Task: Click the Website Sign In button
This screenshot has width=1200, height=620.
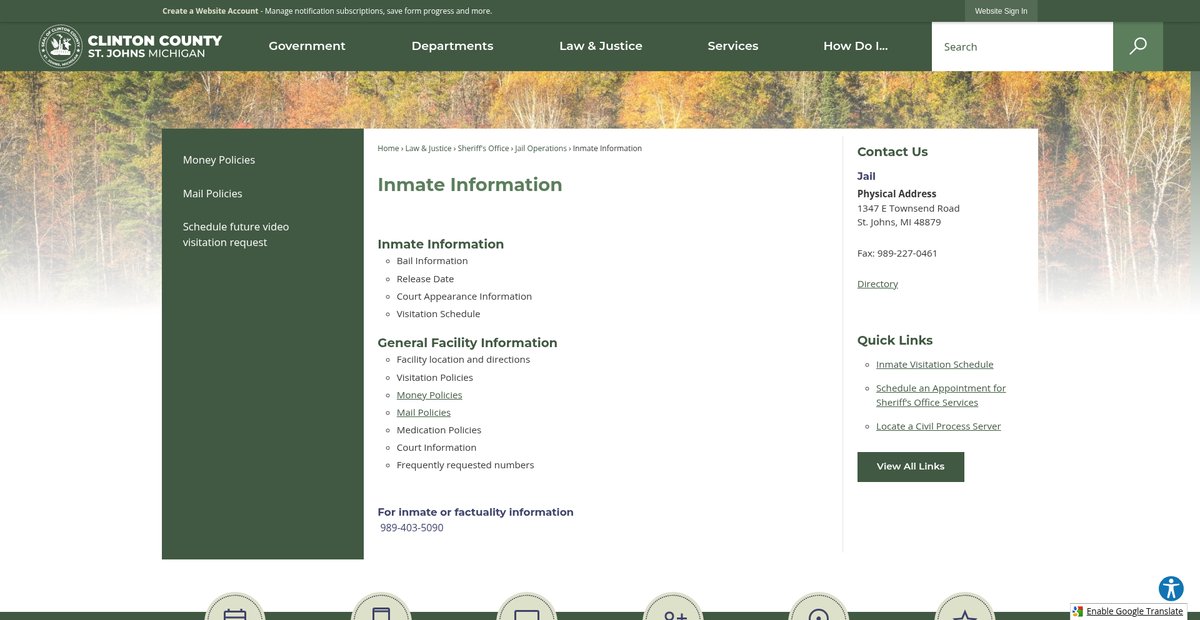Action: tap(1001, 11)
